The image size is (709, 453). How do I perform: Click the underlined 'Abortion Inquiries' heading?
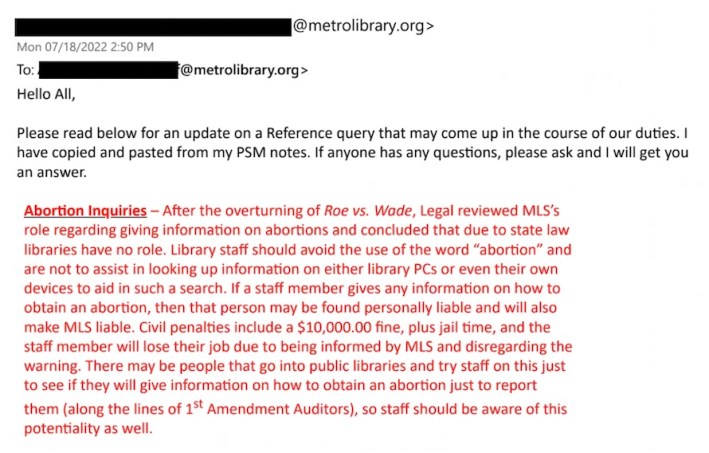[x=85, y=211]
